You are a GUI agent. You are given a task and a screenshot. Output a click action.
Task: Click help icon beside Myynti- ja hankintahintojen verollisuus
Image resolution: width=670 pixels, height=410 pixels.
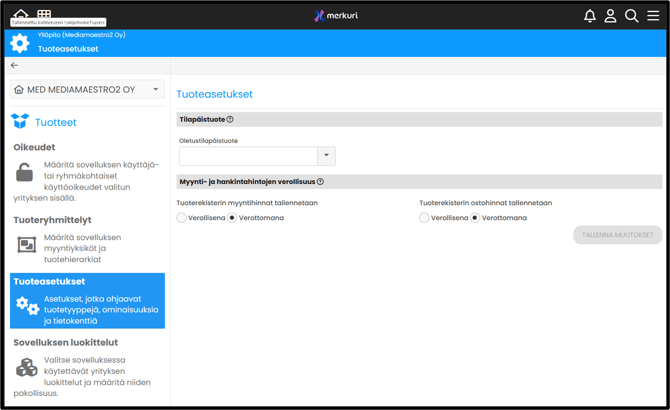320,182
